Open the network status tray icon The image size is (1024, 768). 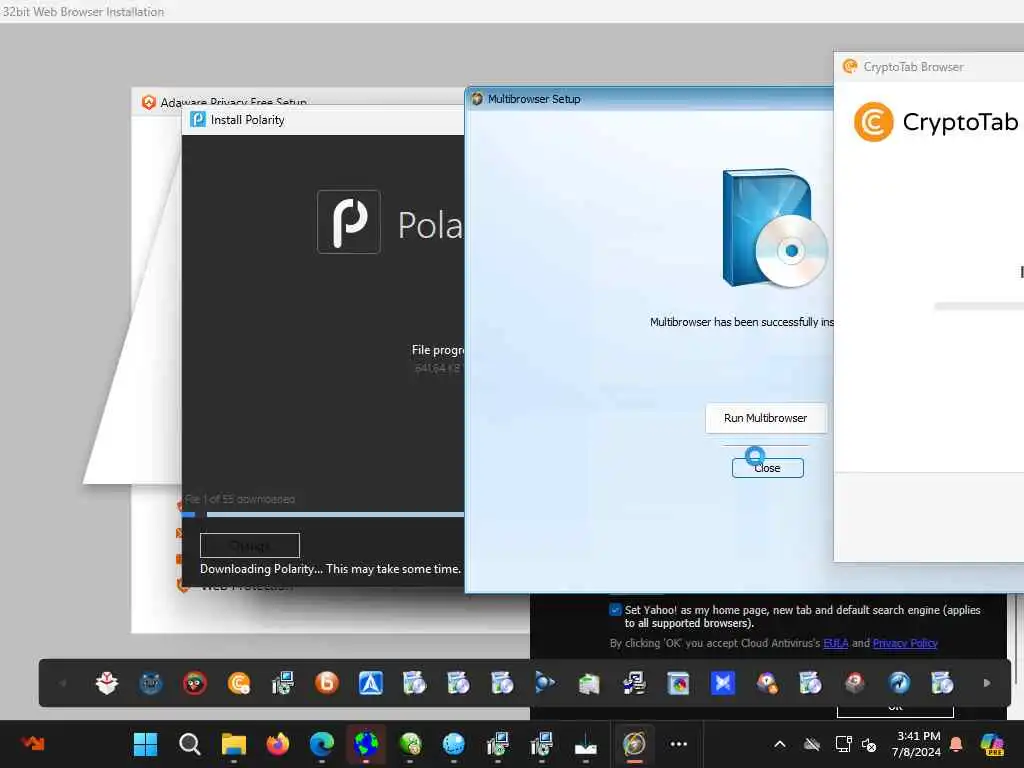[x=843, y=744]
